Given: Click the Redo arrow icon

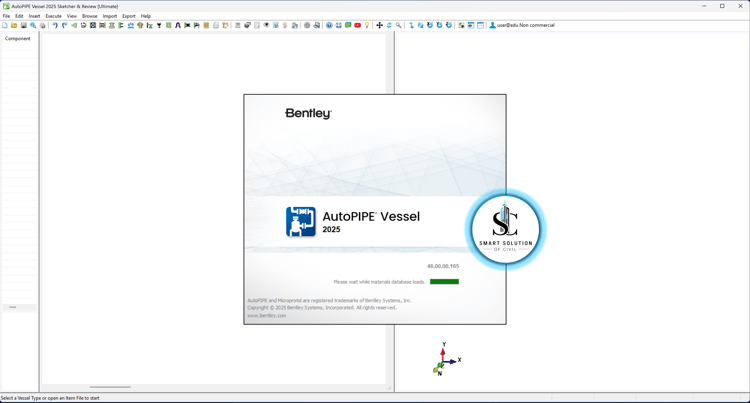Looking at the screenshot, I should click(65, 25).
